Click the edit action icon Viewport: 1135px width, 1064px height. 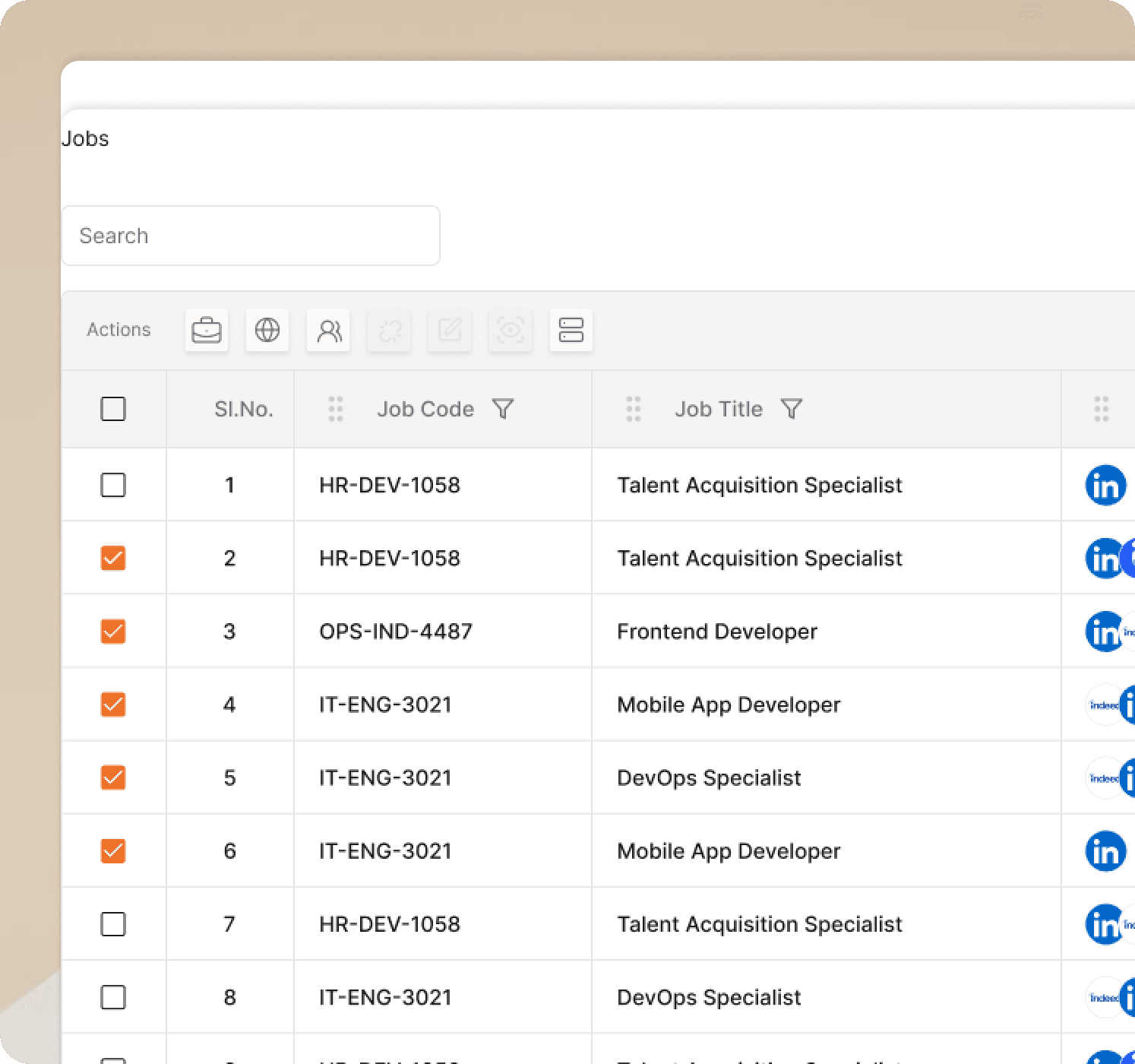click(449, 330)
